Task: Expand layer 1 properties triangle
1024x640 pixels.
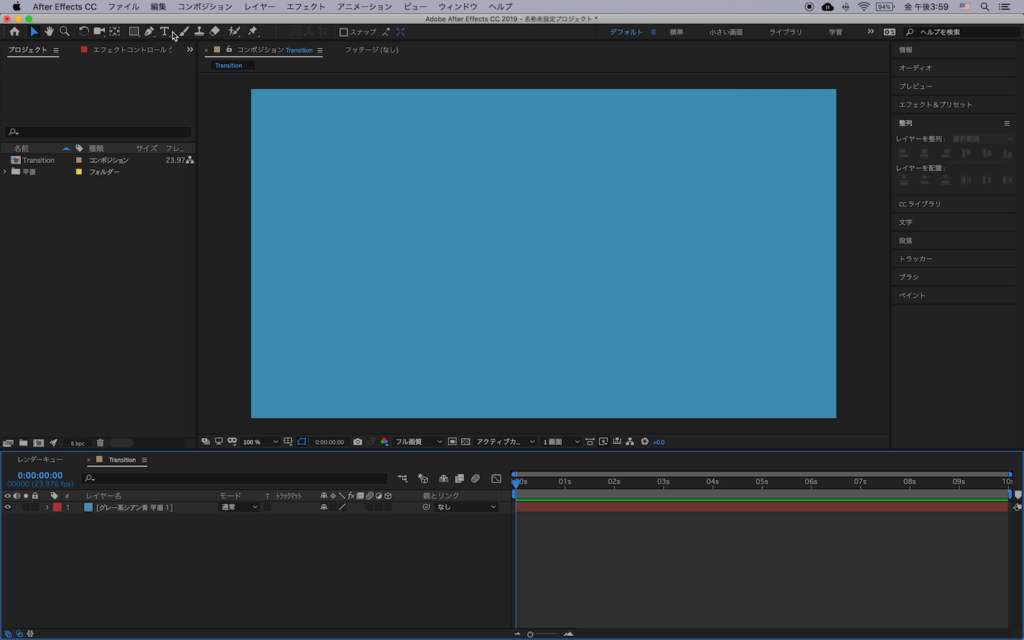Action: tap(46, 507)
